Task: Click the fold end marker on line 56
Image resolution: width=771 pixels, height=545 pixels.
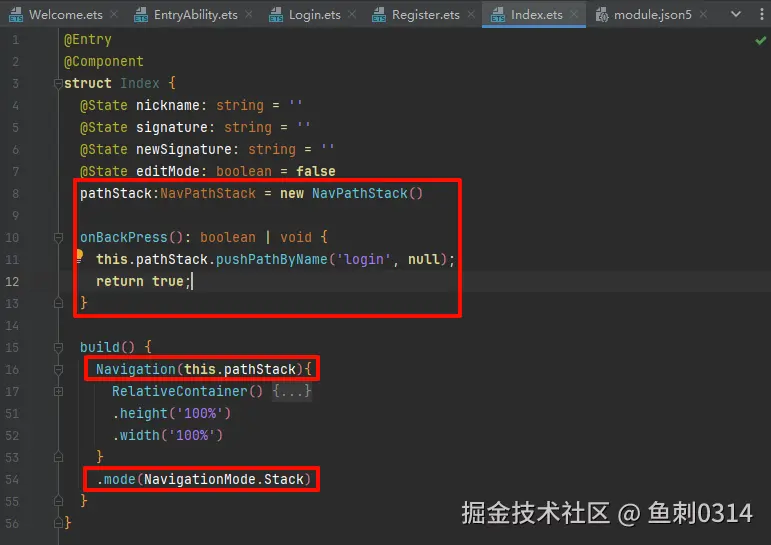Action: (x=58, y=523)
